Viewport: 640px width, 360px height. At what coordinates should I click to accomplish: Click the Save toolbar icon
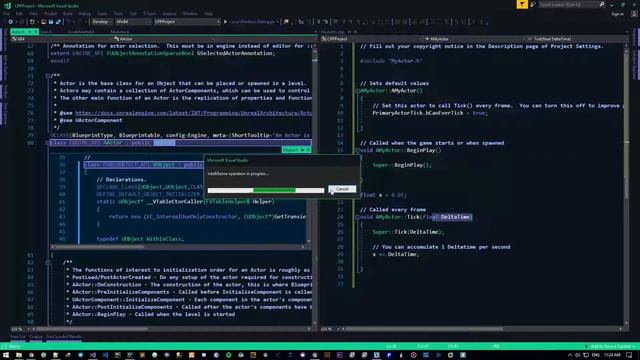coord(51,22)
